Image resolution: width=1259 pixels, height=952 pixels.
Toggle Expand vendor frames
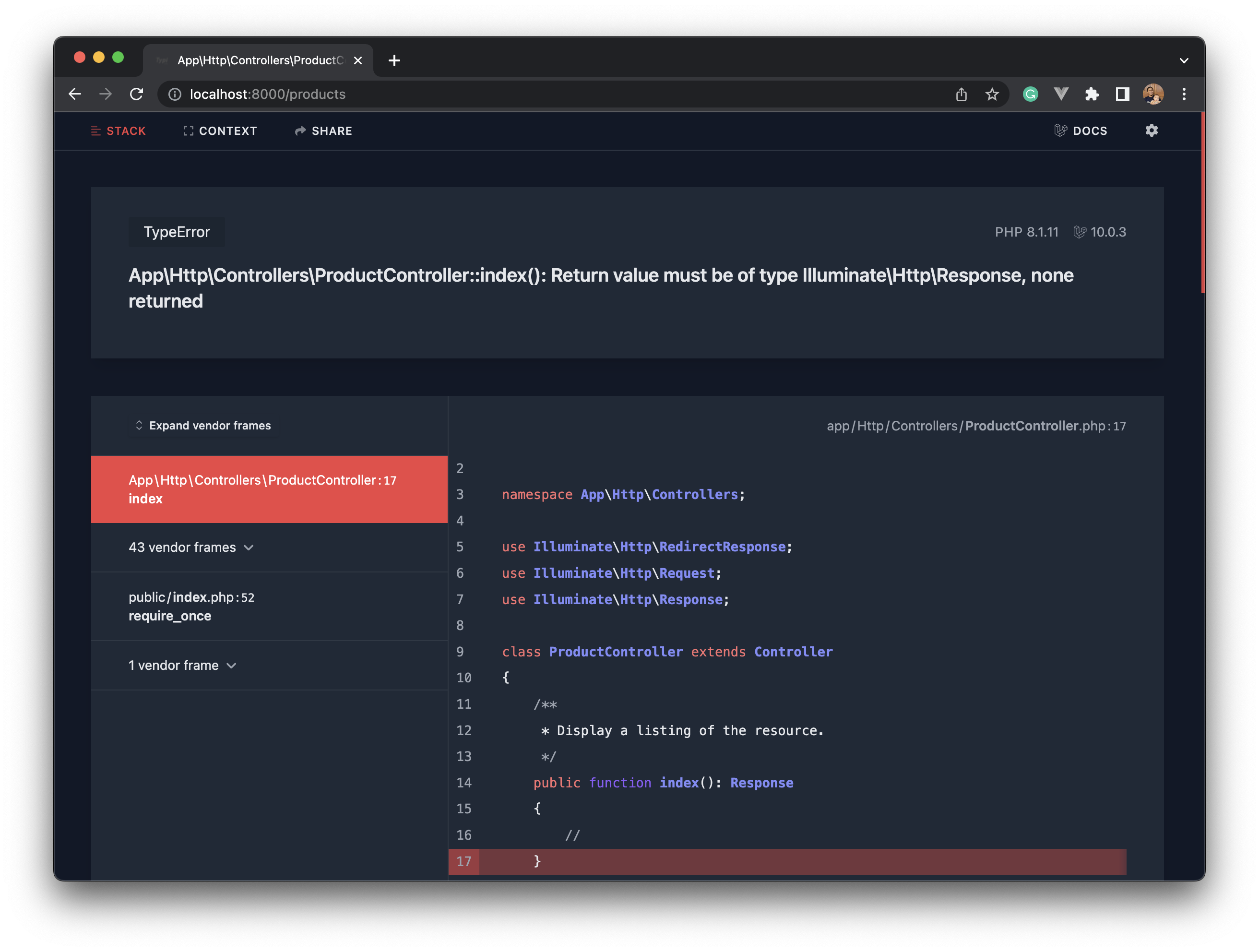pos(203,425)
